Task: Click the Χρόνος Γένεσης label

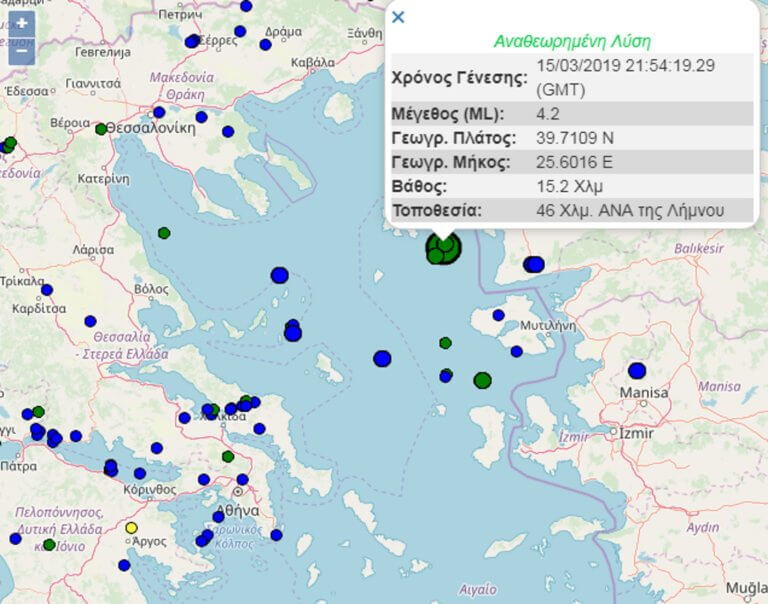Action: (459, 77)
